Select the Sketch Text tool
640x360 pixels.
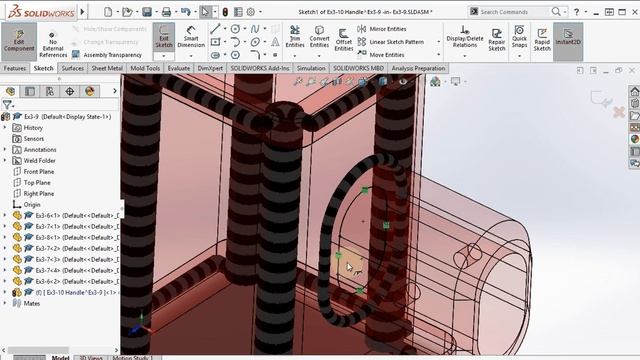[275, 42]
